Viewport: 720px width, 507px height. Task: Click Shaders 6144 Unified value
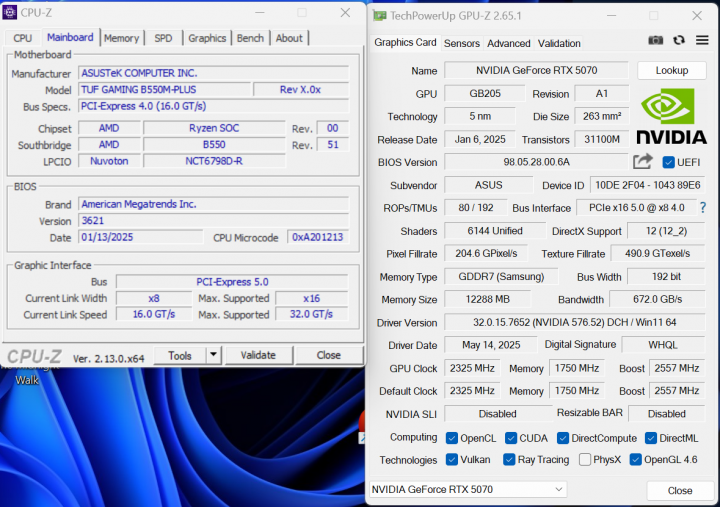[x=495, y=231]
